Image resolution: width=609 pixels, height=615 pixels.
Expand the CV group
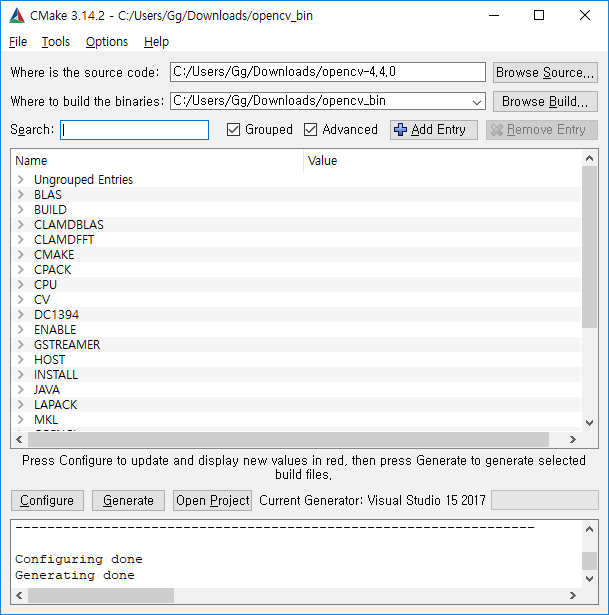(21, 300)
